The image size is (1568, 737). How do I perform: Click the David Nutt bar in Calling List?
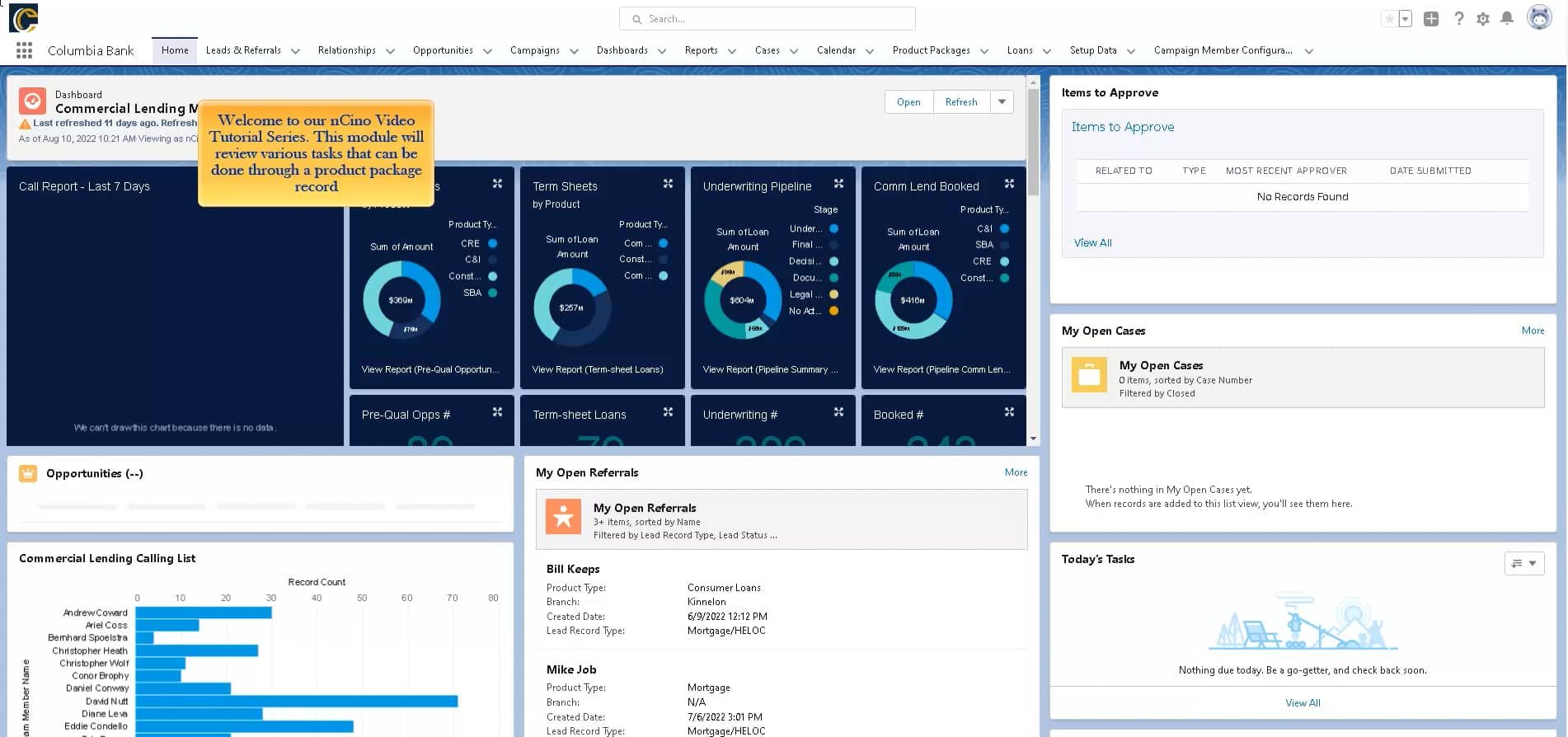[297, 701]
